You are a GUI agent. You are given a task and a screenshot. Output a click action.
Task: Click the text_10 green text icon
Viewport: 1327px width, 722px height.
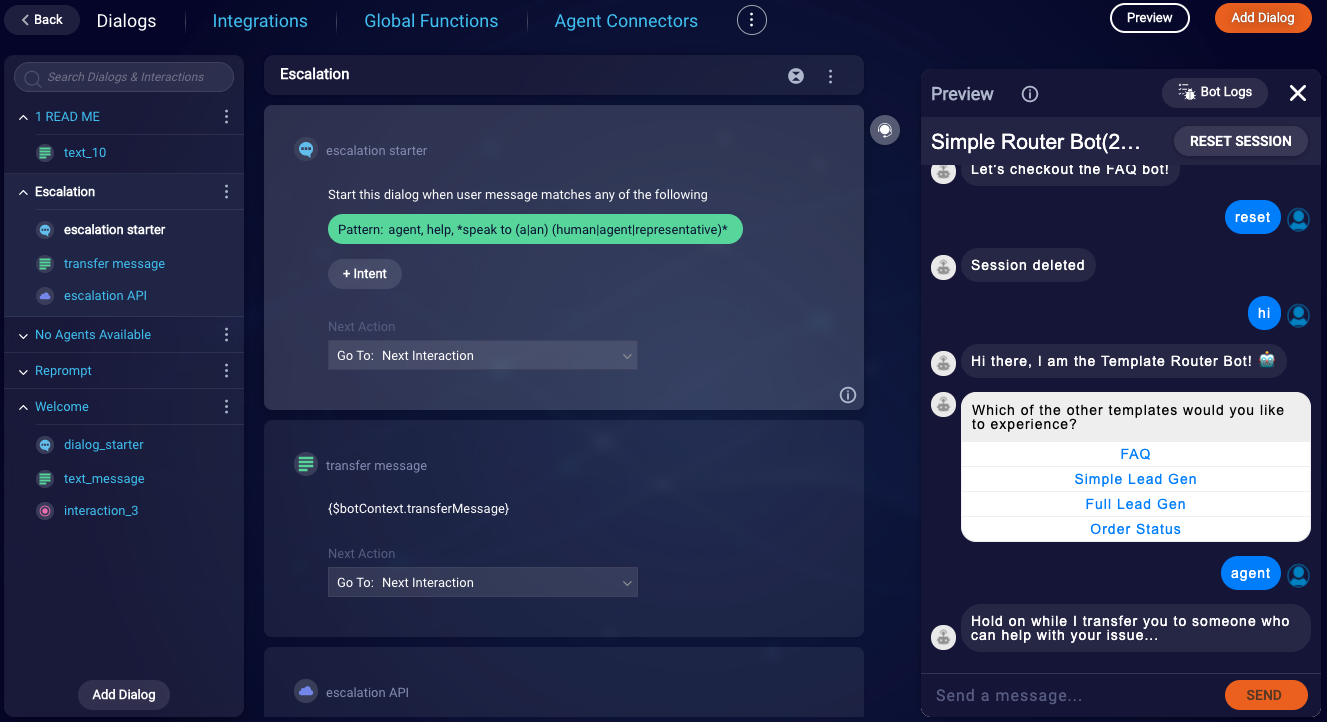point(44,153)
